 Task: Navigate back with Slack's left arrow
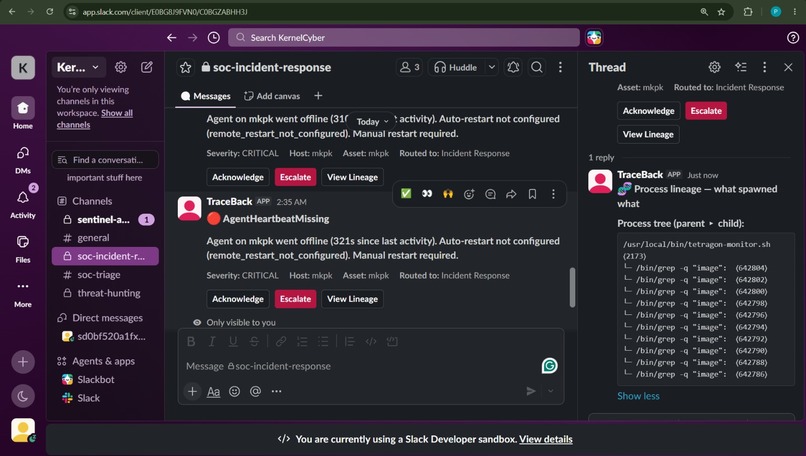click(x=172, y=38)
